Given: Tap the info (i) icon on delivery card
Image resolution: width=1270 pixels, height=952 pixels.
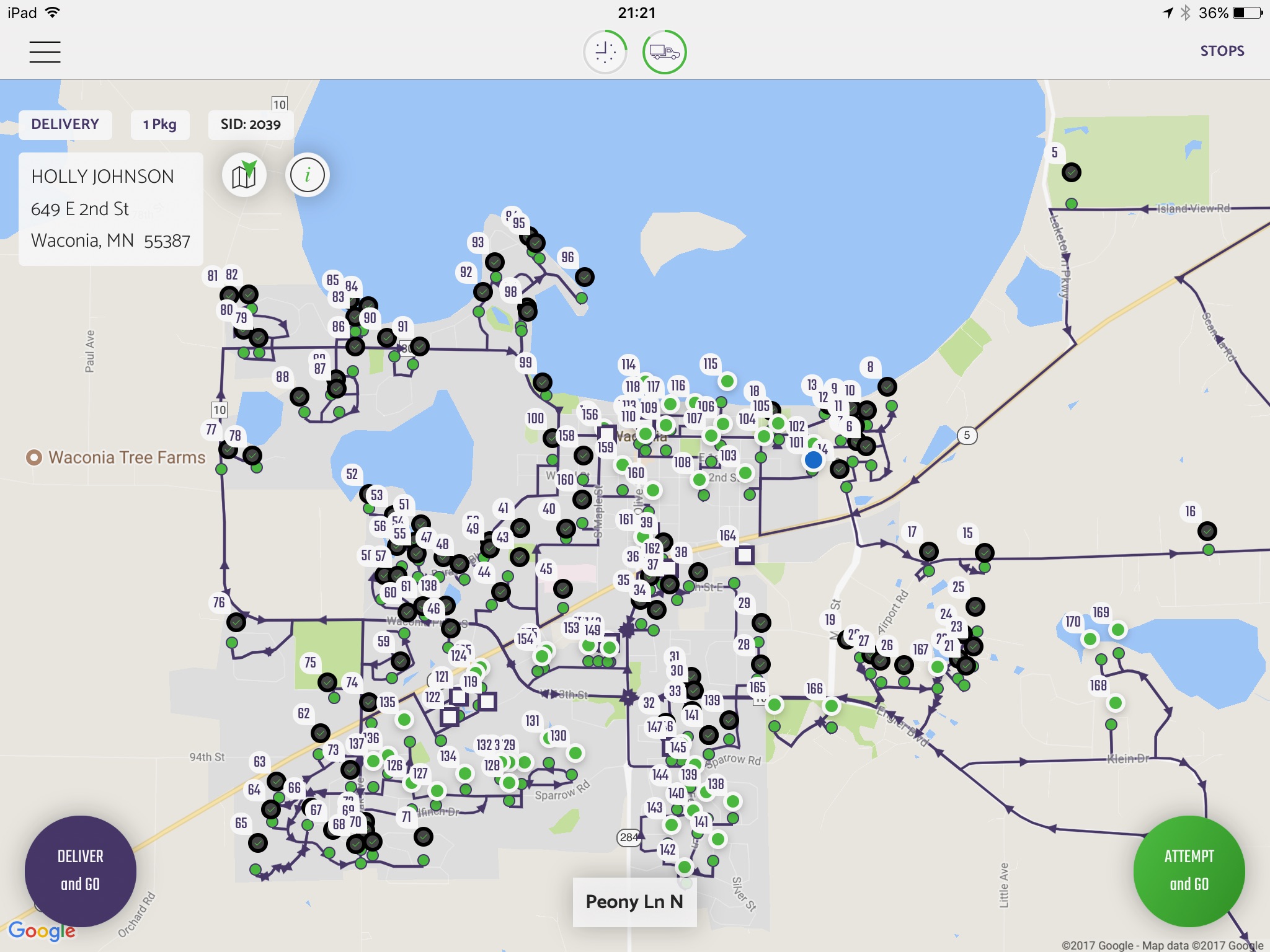Looking at the screenshot, I should (307, 174).
